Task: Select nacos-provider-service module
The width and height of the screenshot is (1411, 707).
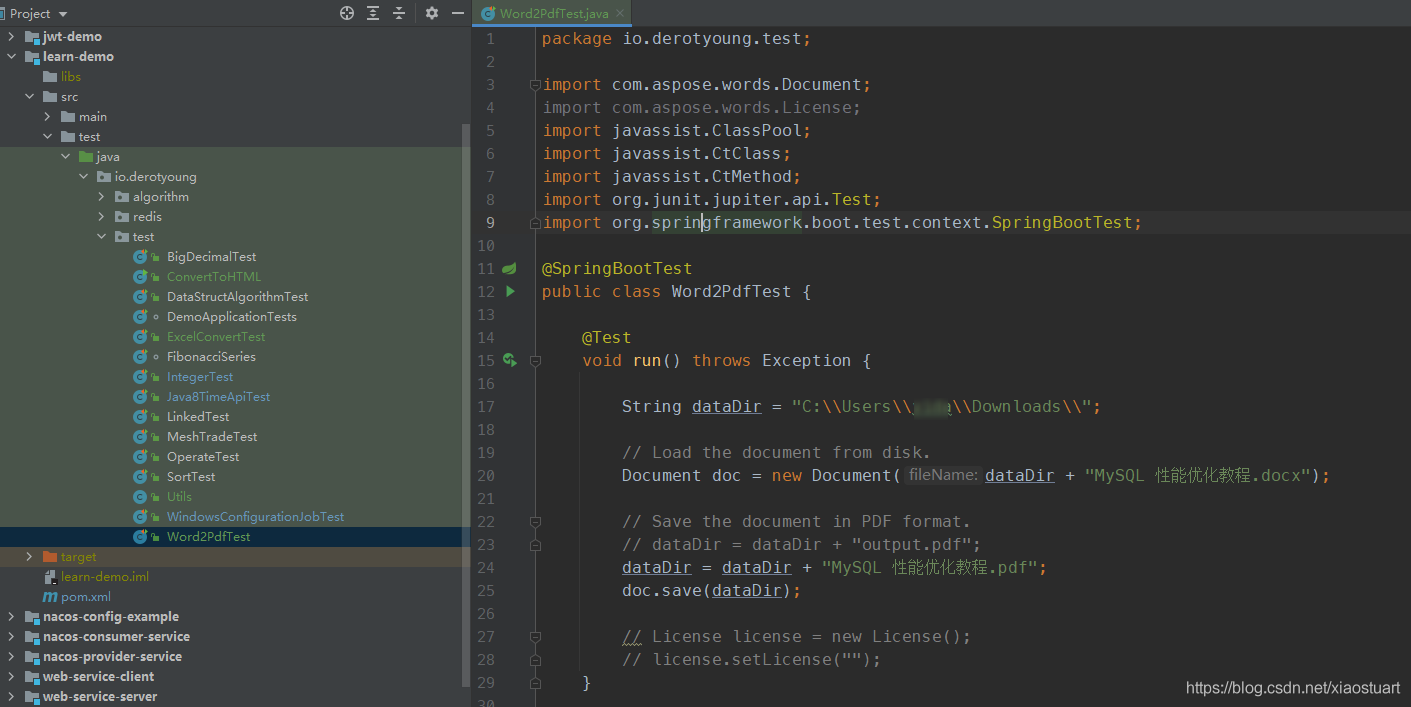Action: pos(112,657)
